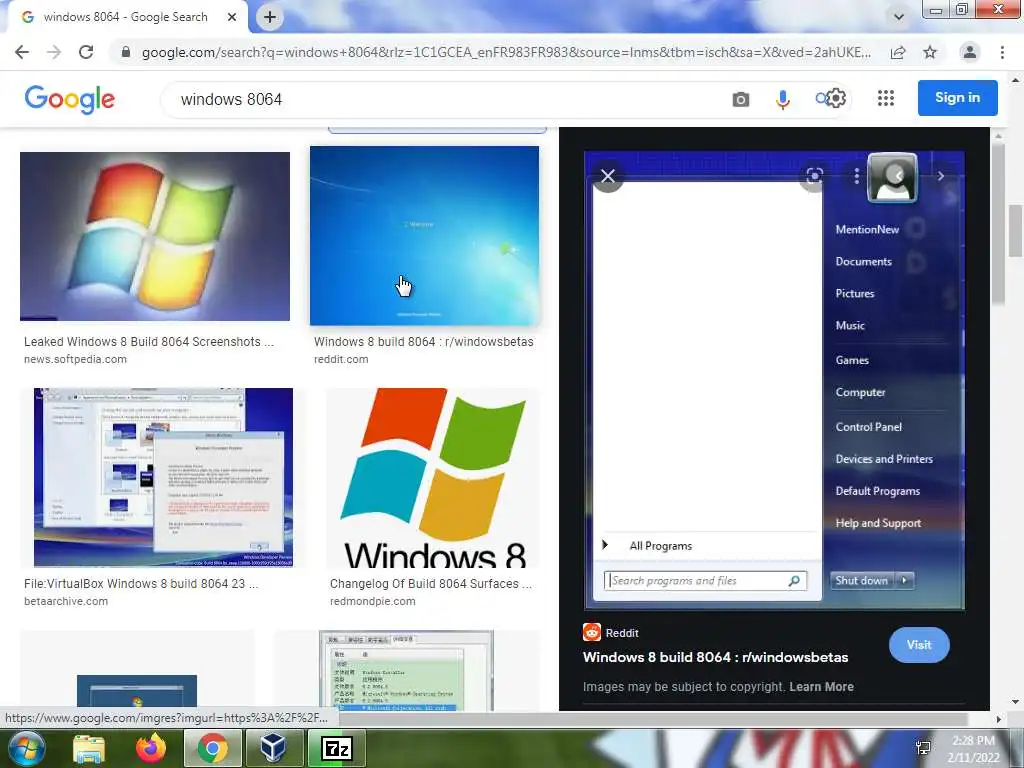Viewport: 1024px width, 768px height.
Task: Open the Google apps grid
Action: [886, 99]
